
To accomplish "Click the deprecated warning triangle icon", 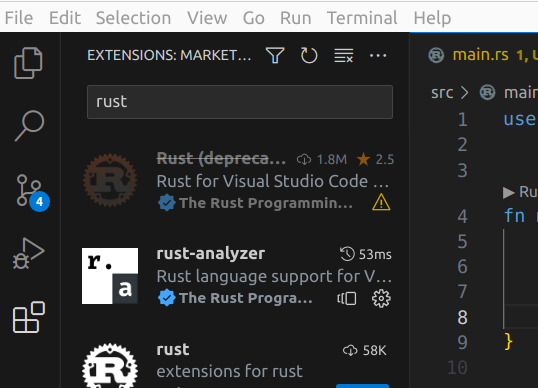I will point(381,202).
